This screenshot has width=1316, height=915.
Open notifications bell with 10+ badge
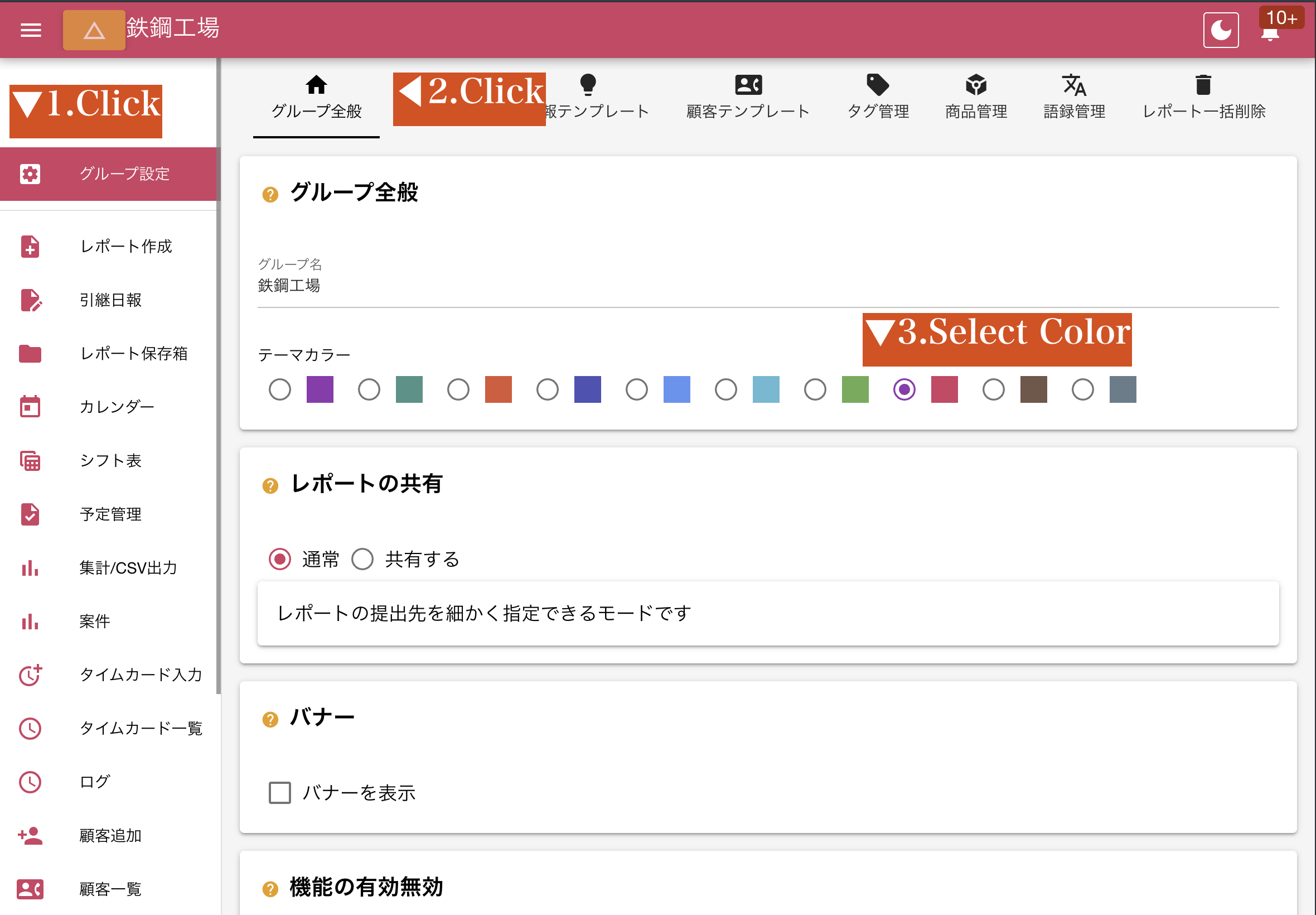pyautogui.click(x=1270, y=33)
